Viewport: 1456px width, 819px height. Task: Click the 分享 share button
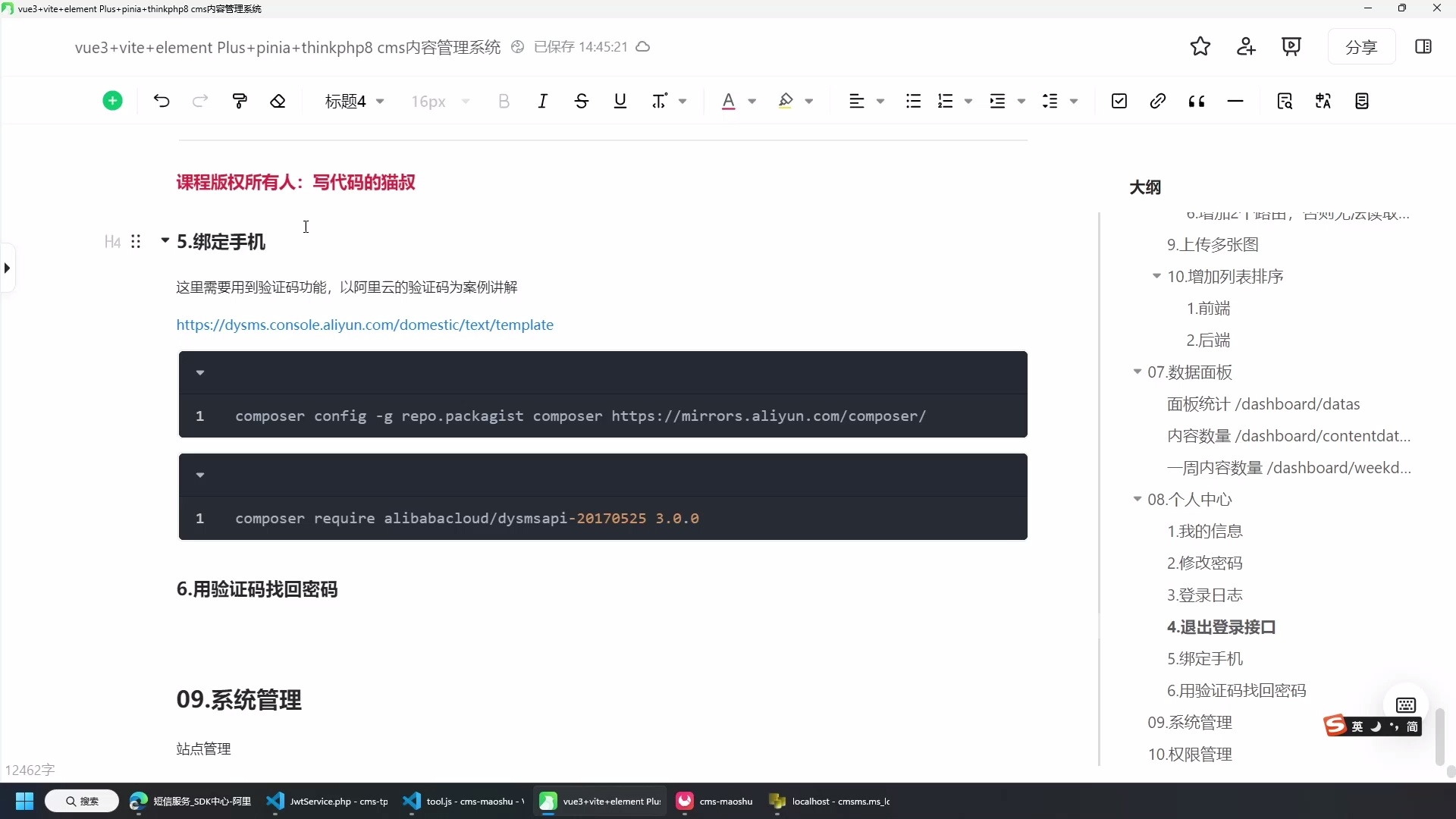[1361, 46]
